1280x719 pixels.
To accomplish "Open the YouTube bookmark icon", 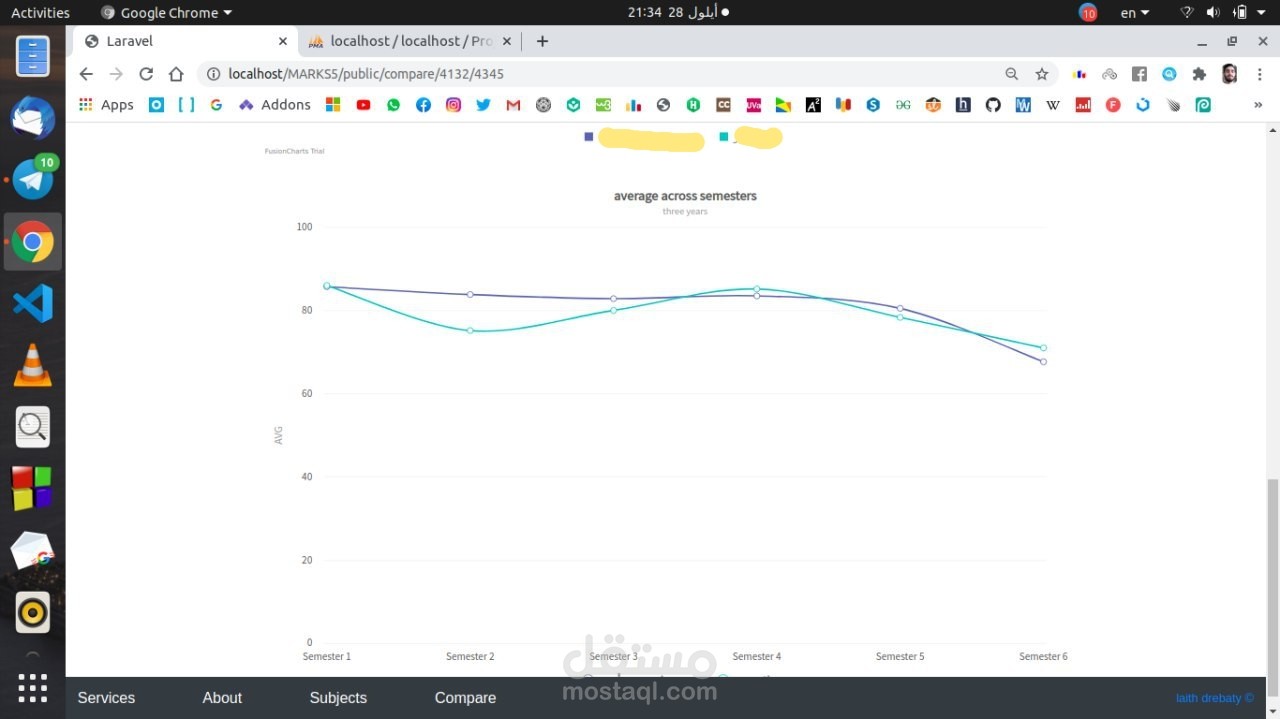I will [363, 104].
